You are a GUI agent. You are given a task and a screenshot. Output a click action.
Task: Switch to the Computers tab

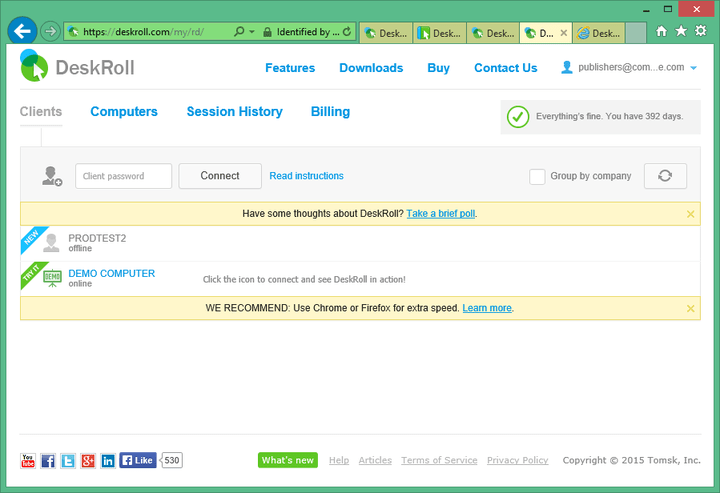point(124,112)
